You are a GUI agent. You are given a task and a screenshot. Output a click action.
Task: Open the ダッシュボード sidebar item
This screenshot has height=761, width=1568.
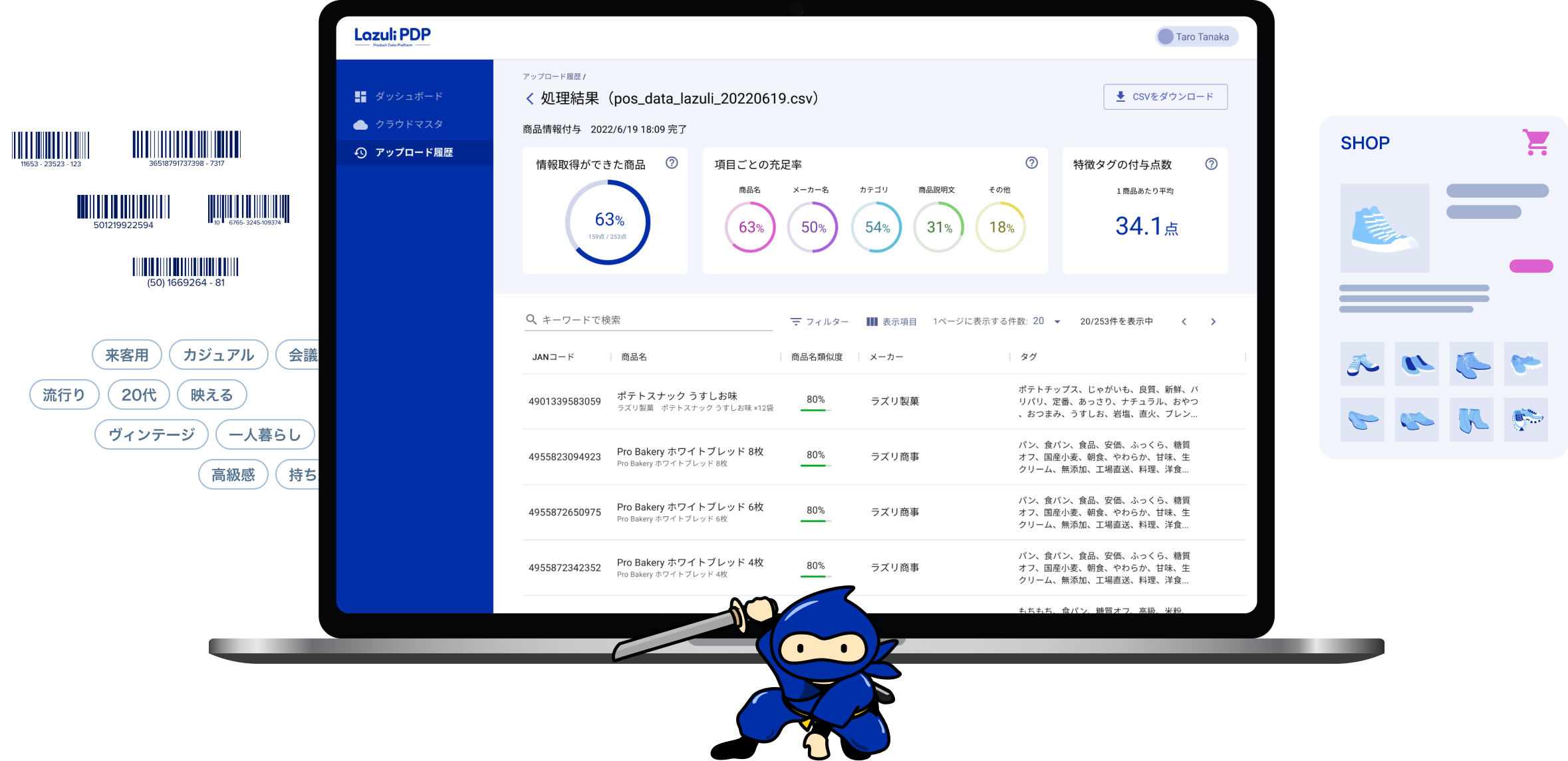[x=408, y=96]
